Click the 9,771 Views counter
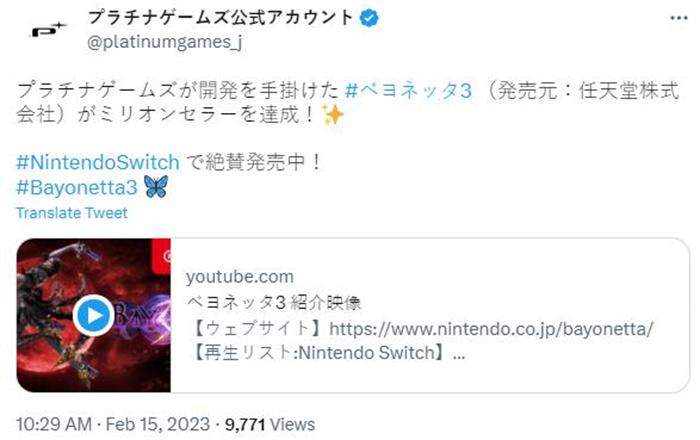 (270, 424)
